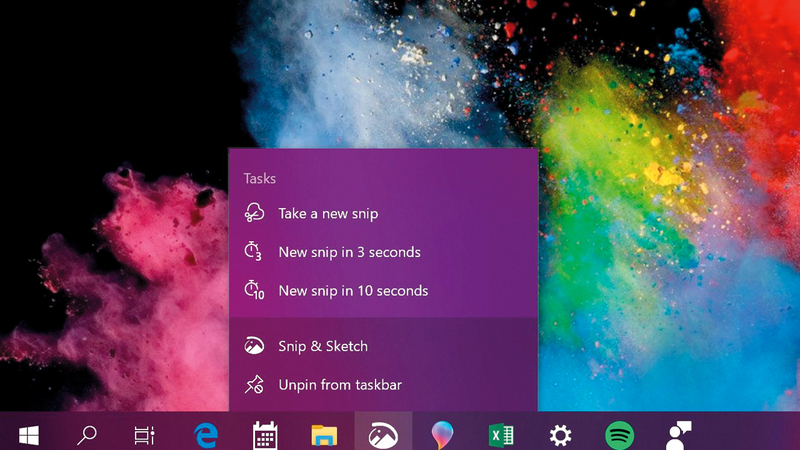Open Excel from the taskbar
This screenshot has width=800, height=450.
point(500,435)
